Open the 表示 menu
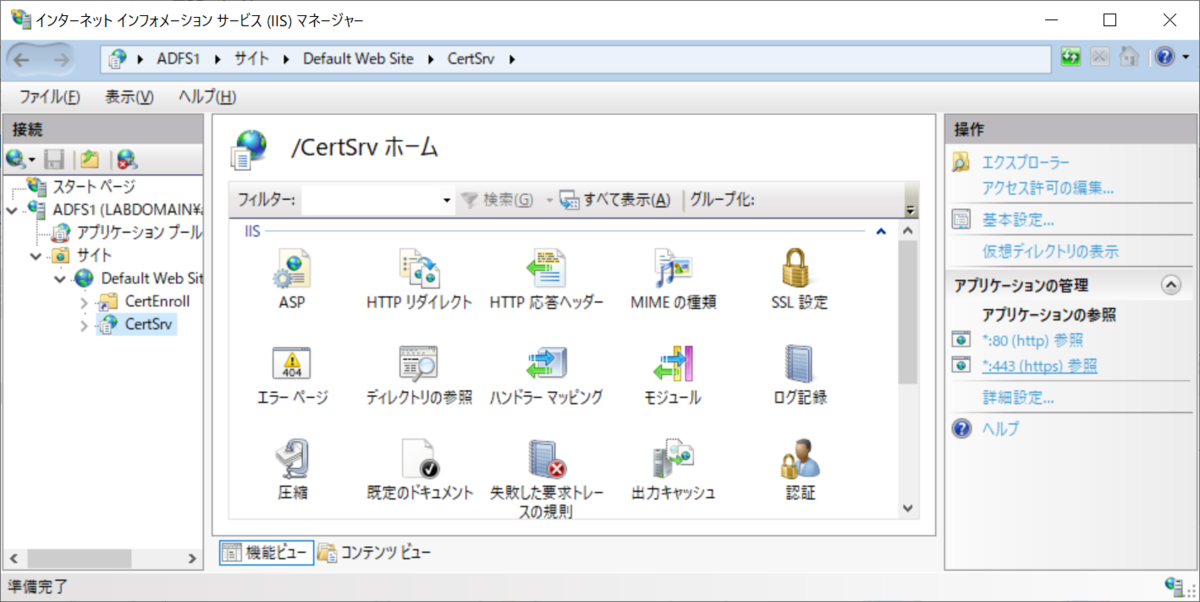 129,97
